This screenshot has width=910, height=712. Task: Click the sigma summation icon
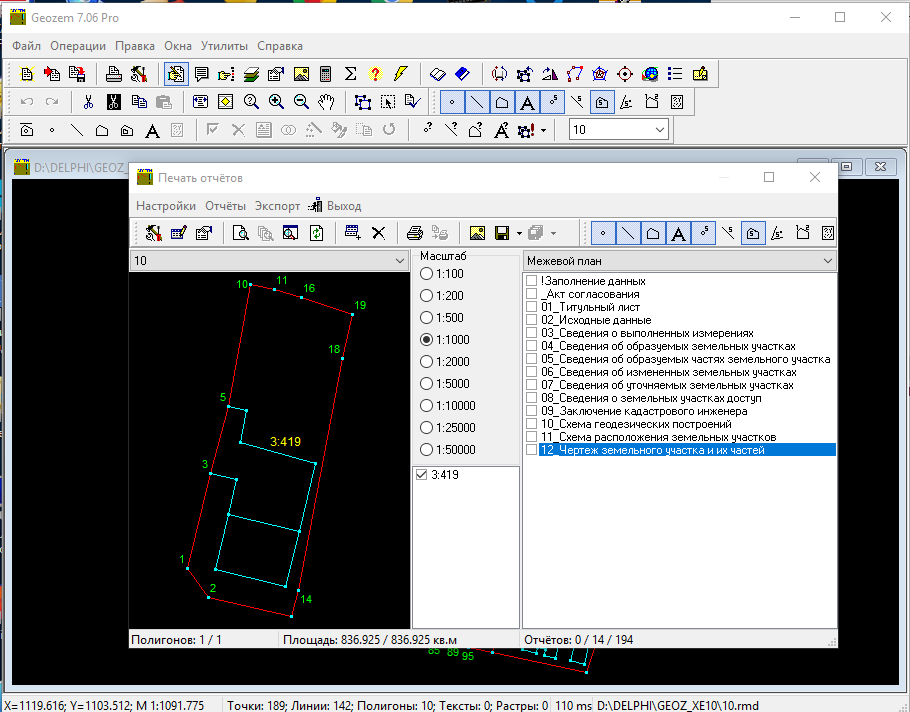(x=350, y=74)
